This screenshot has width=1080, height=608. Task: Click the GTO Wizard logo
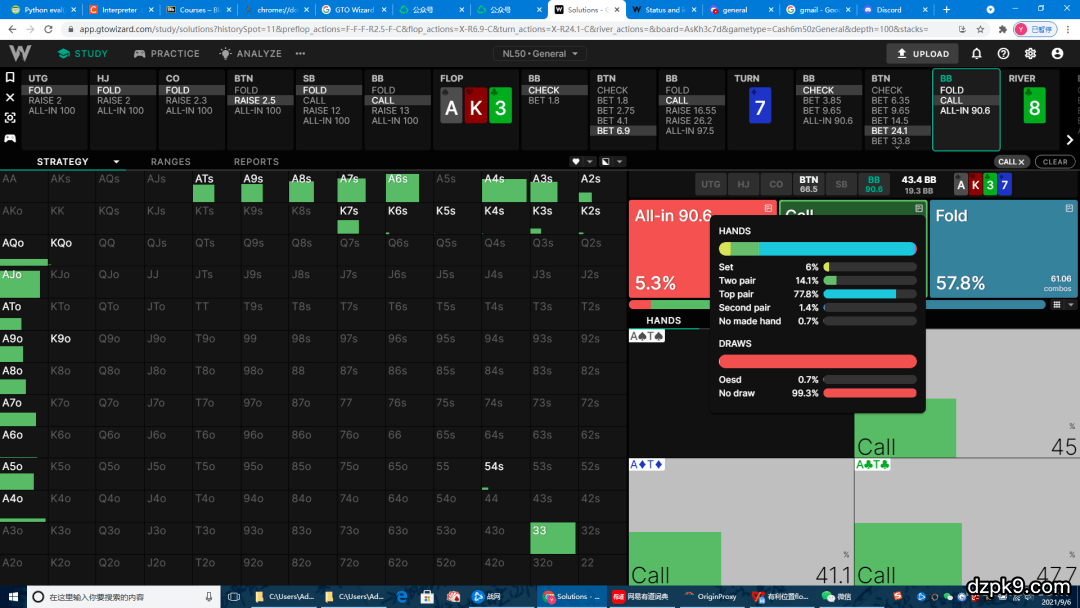(x=20, y=53)
